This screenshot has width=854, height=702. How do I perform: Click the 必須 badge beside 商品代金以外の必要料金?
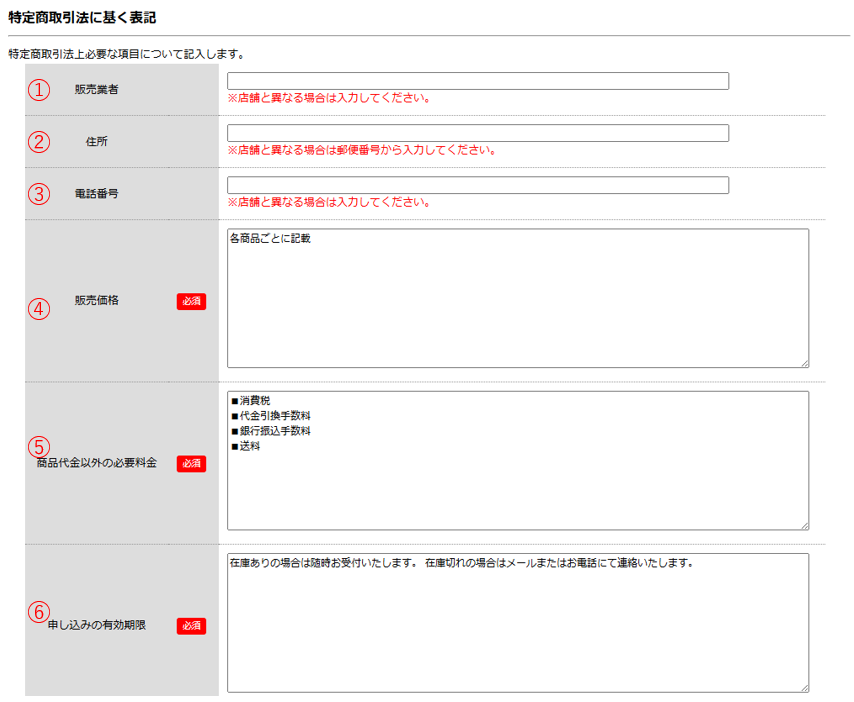click(x=191, y=463)
